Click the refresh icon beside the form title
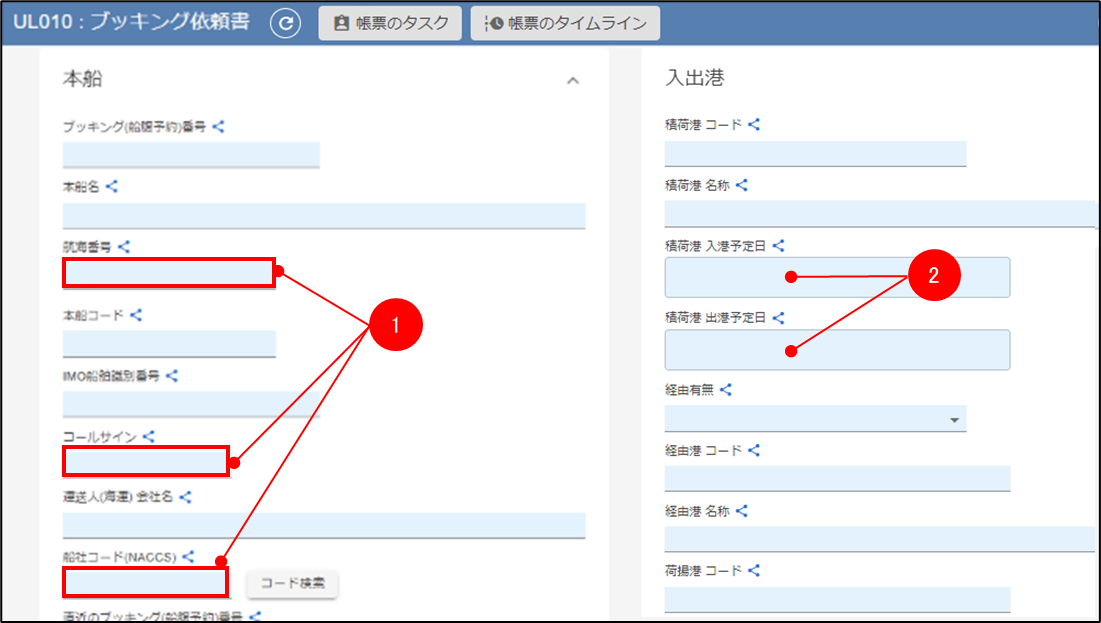 [286, 24]
